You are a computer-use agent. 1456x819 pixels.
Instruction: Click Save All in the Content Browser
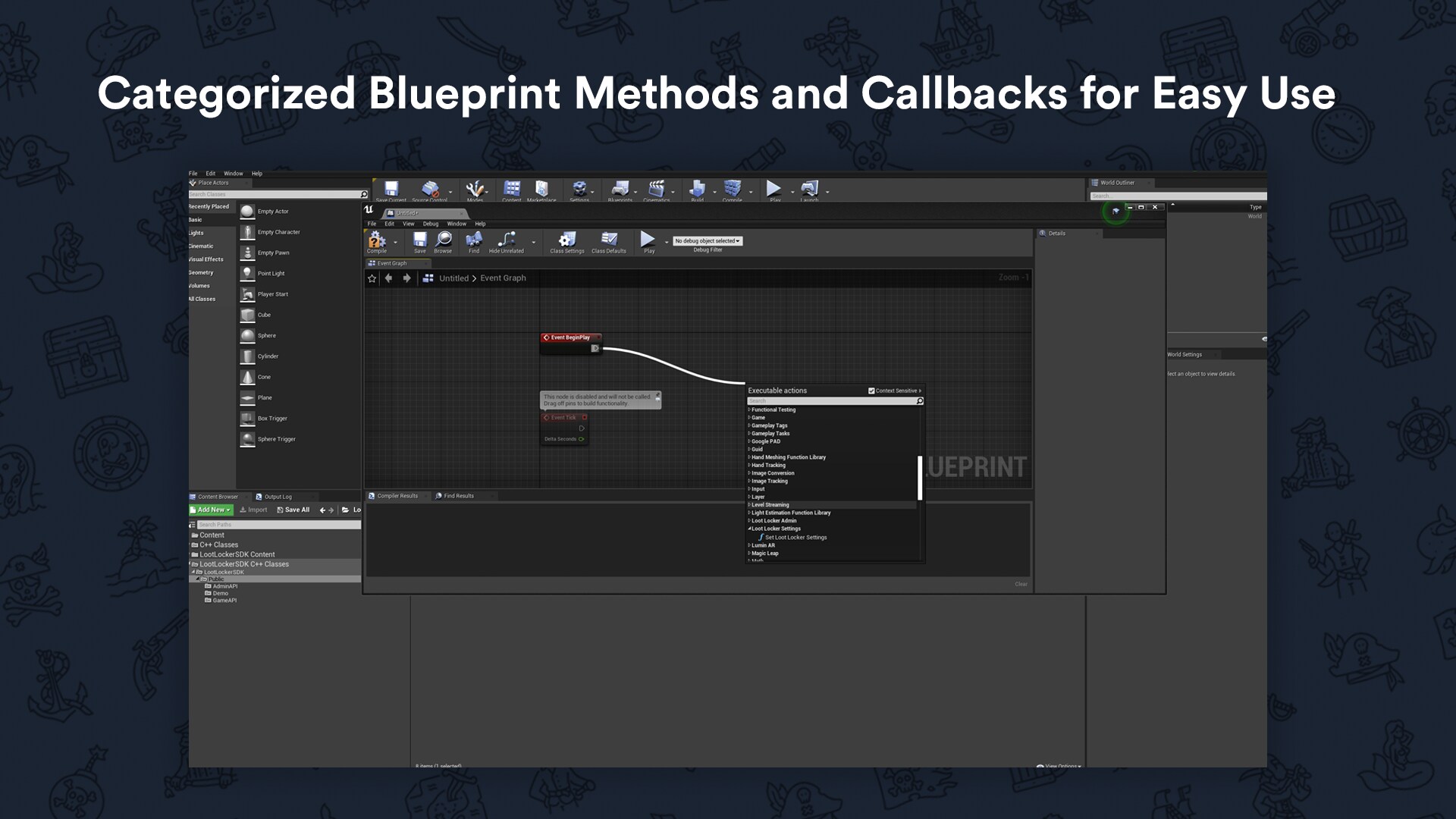(293, 510)
